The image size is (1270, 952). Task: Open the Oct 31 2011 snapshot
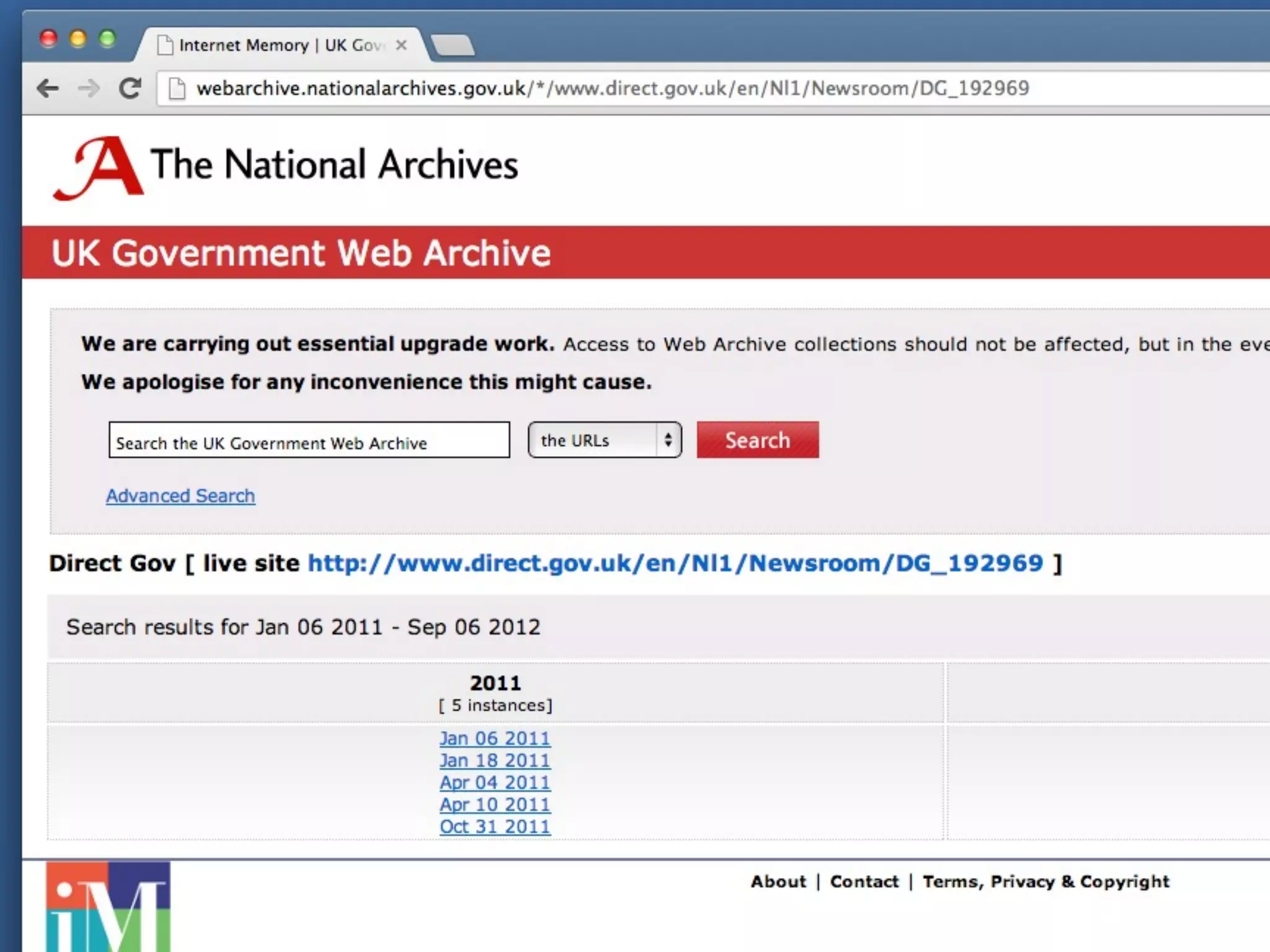(495, 826)
